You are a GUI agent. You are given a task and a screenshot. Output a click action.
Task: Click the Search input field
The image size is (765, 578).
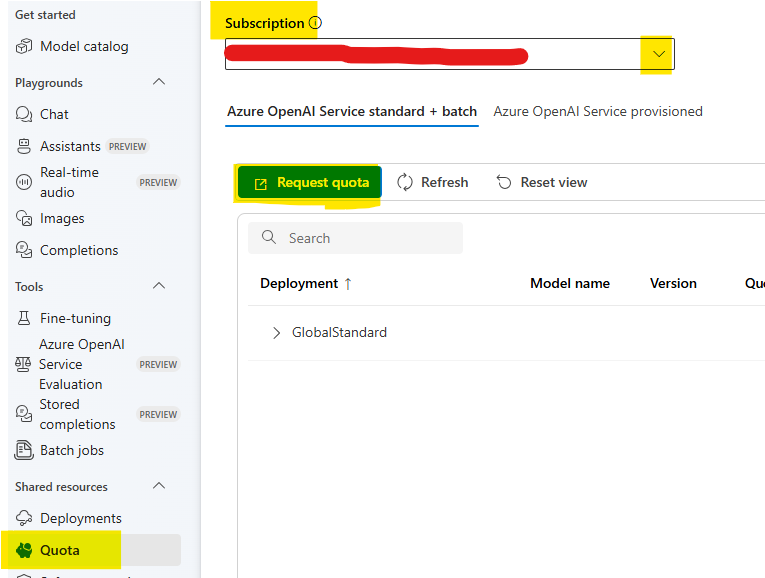[x=355, y=238]
